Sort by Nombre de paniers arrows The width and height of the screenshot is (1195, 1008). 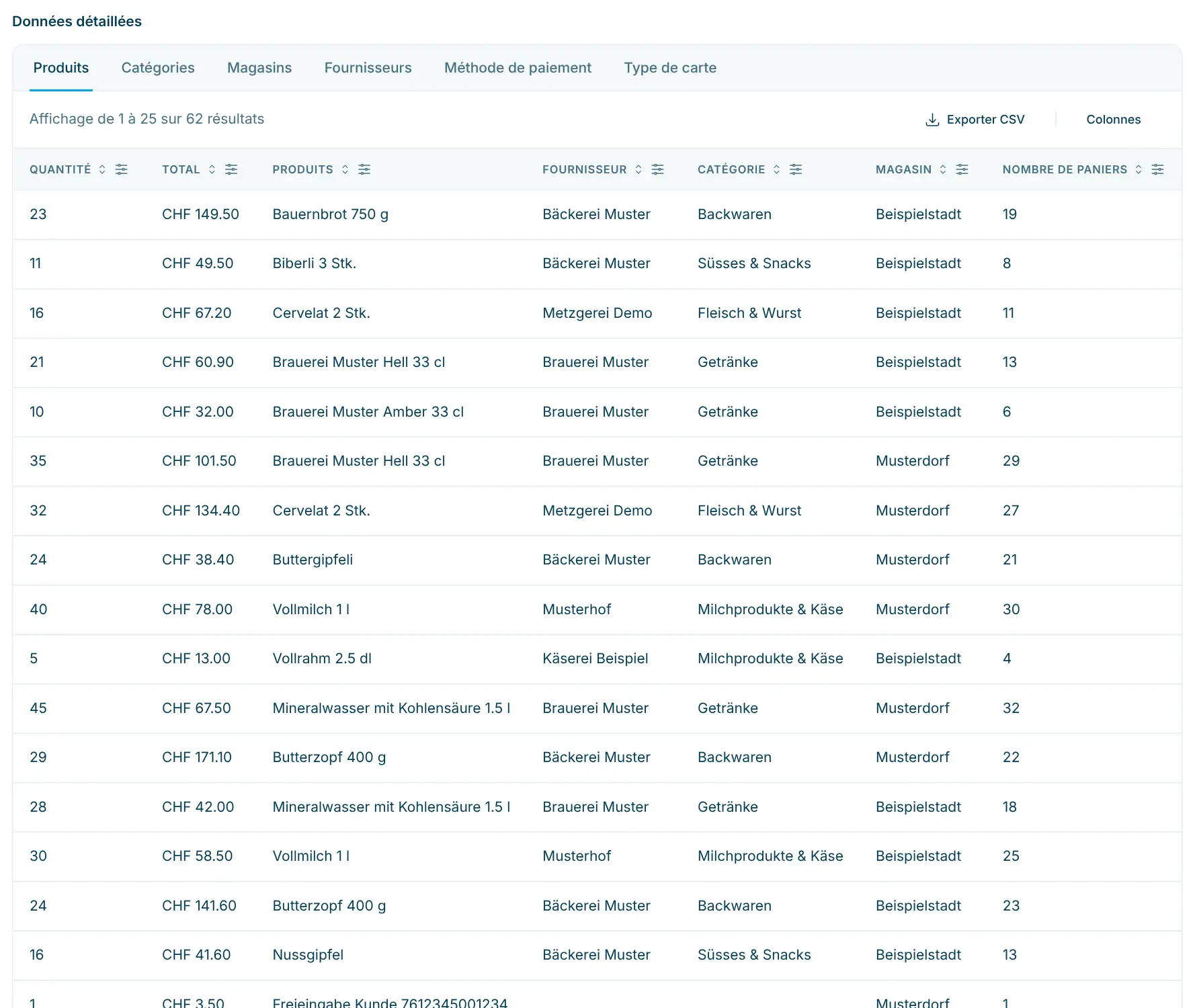[1139, 169]
